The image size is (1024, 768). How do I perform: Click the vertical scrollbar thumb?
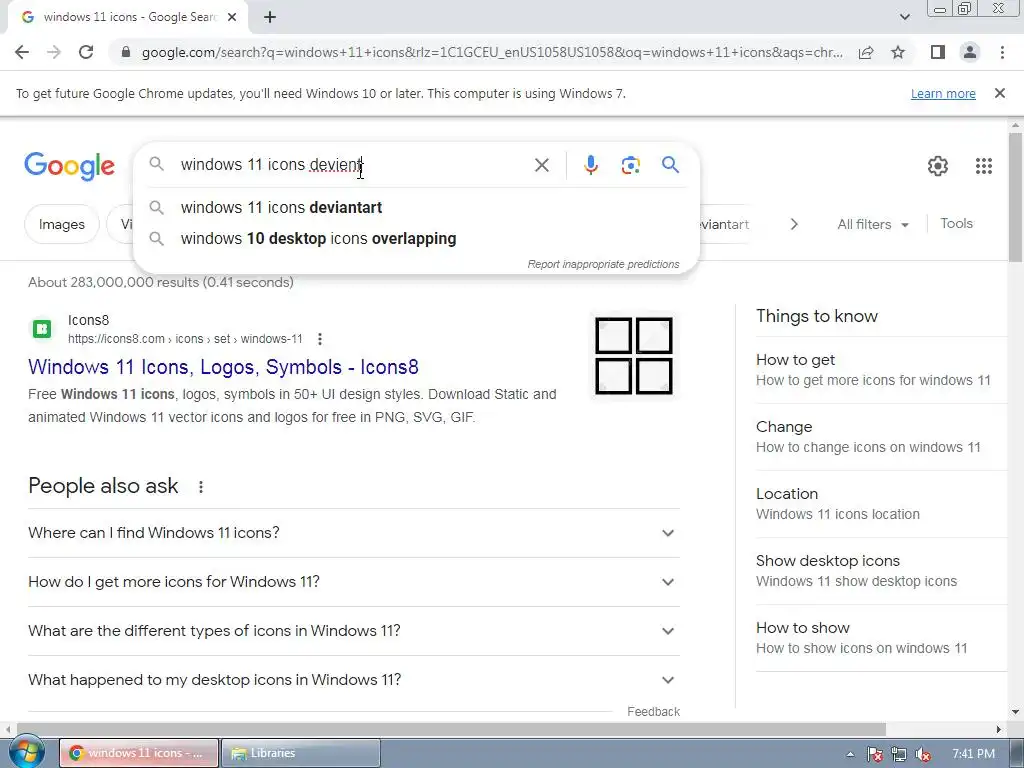pyautogui.click(x=1015, y=197)
